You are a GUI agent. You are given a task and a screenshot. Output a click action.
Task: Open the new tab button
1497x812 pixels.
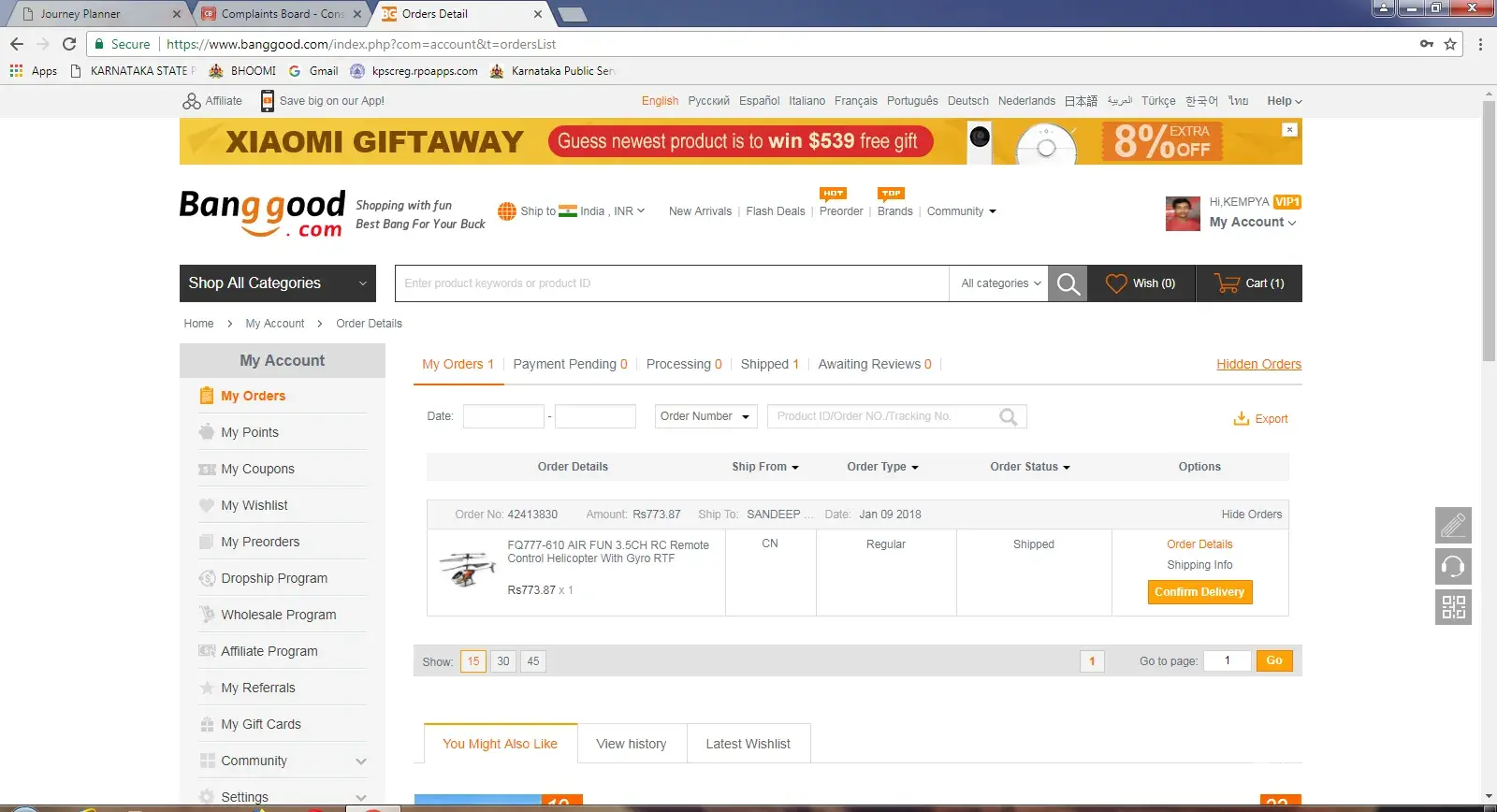pyautogui.click(x=572, y=14)
